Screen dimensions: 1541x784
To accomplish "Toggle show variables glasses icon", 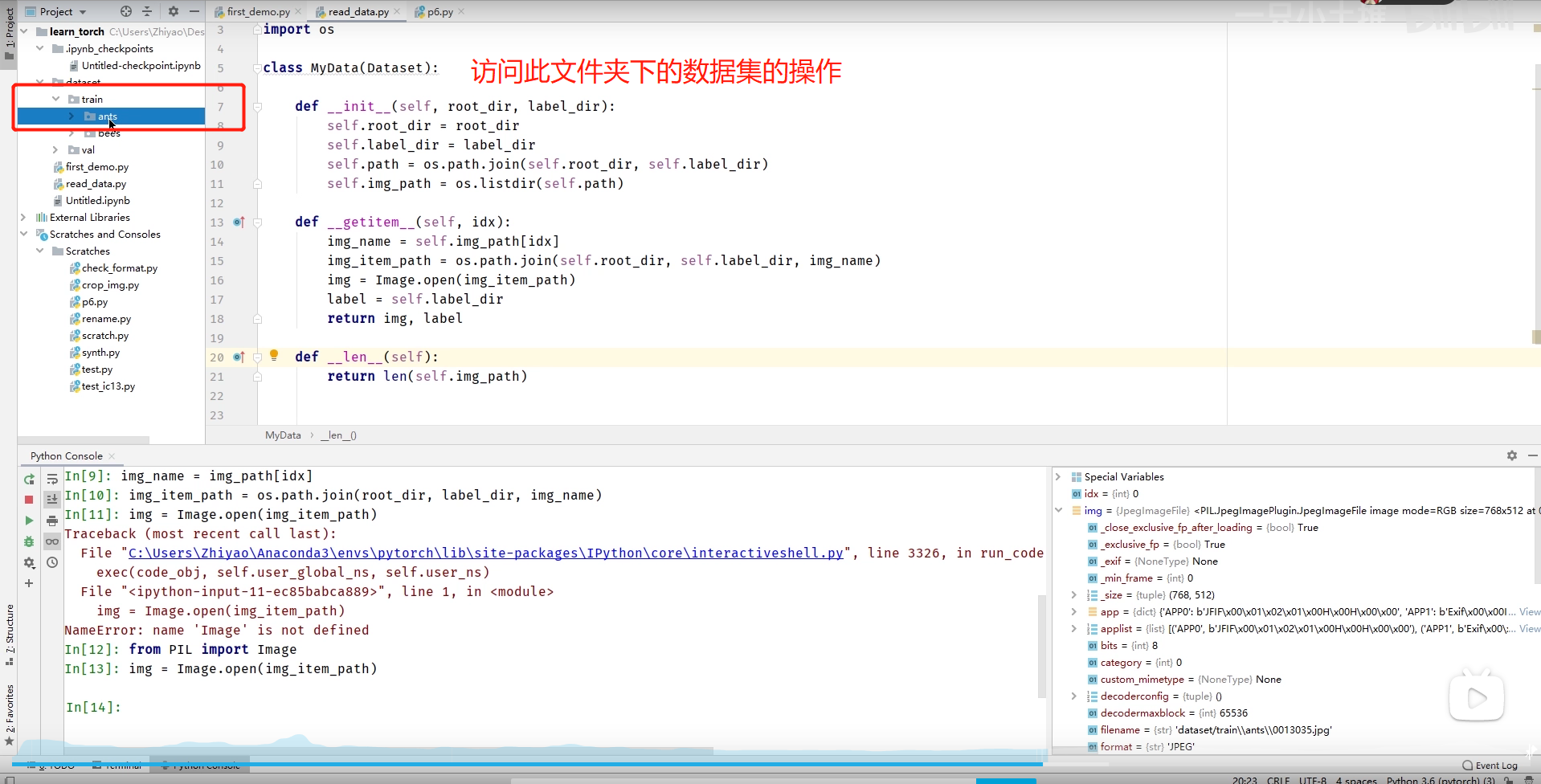I will click(52, 541).
